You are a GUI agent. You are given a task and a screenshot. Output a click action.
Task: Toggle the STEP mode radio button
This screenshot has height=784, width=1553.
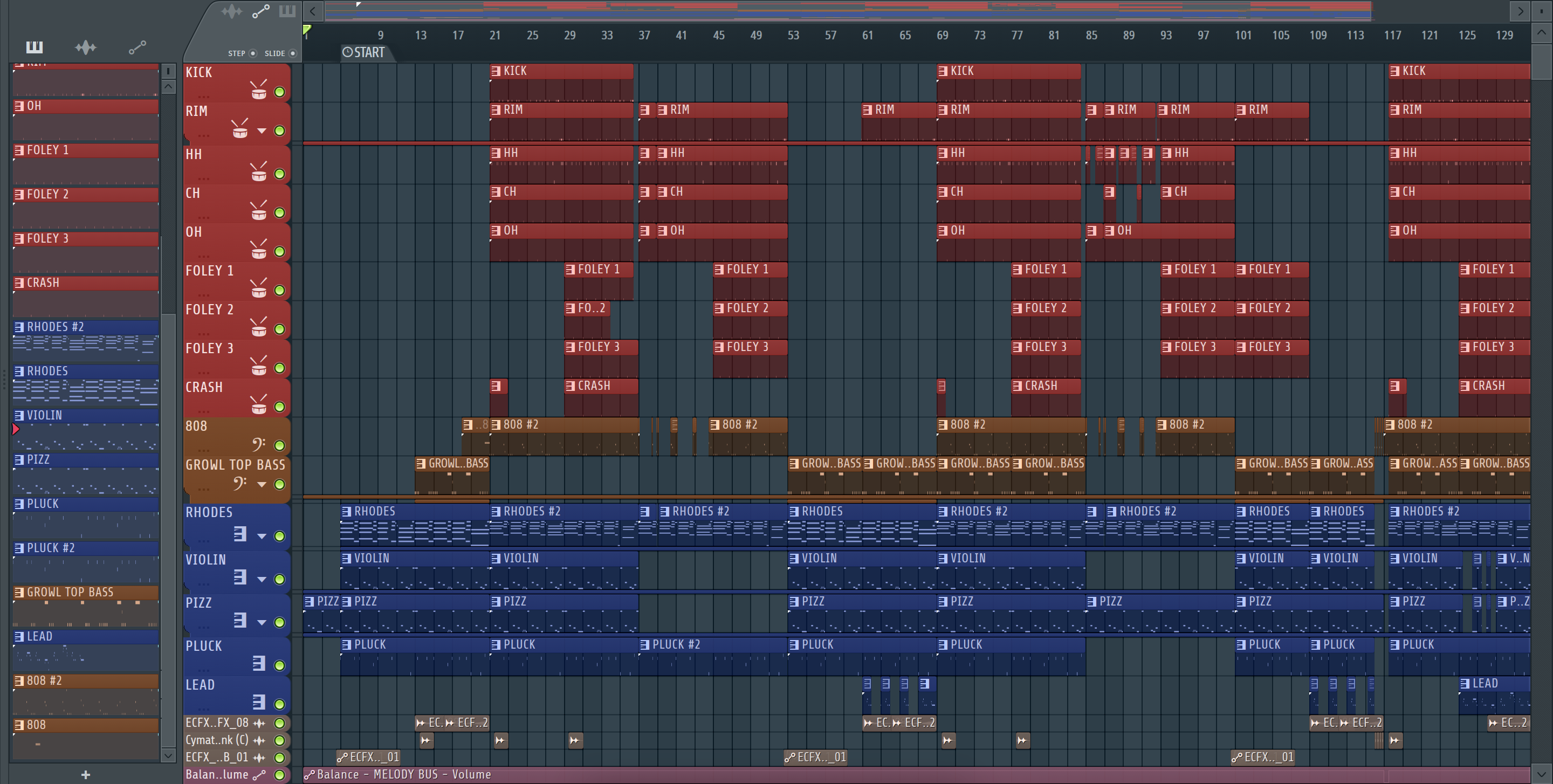(252, 53)
